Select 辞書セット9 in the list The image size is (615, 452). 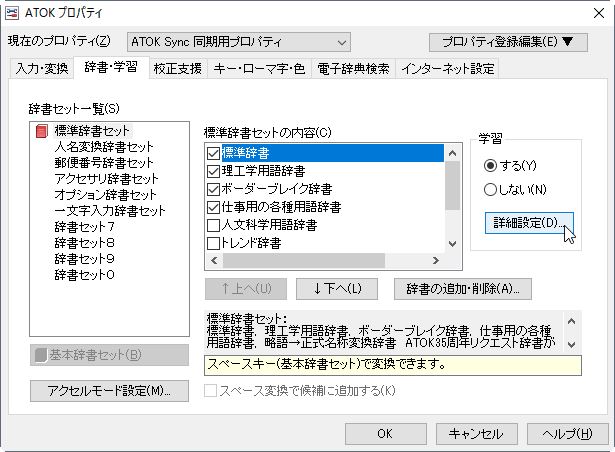(x=84, y=259)
